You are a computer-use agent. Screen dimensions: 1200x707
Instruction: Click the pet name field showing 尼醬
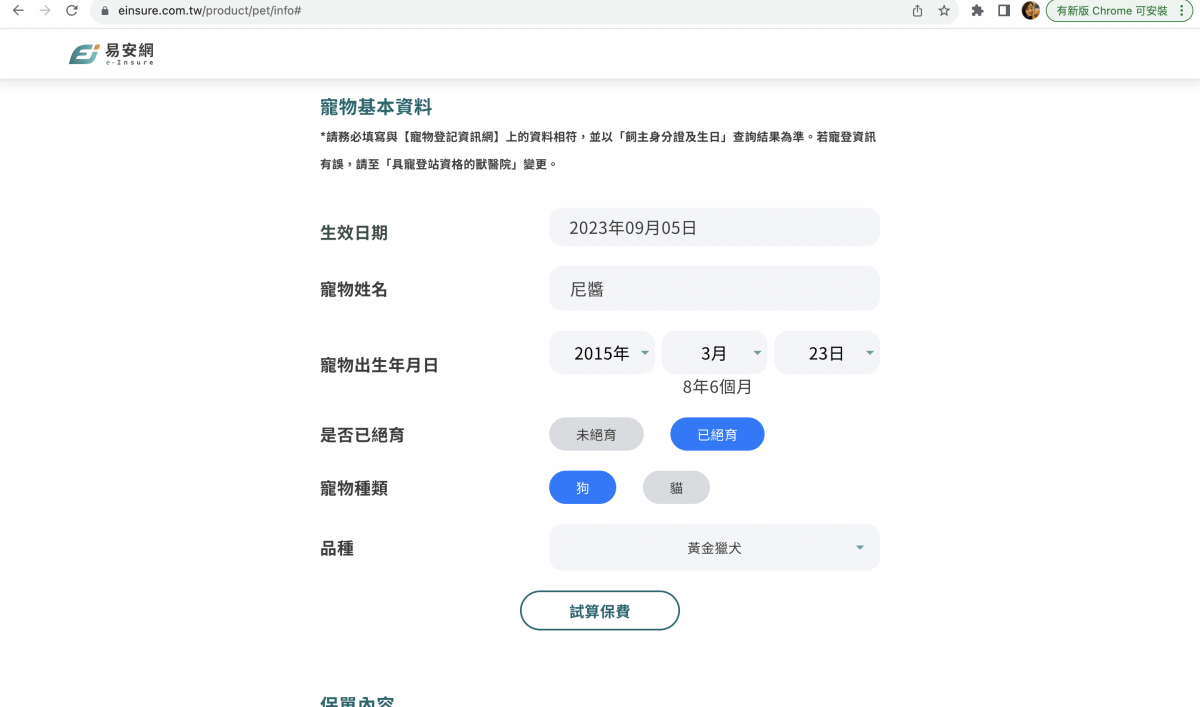pyautogui.click(x=714, y=288)
